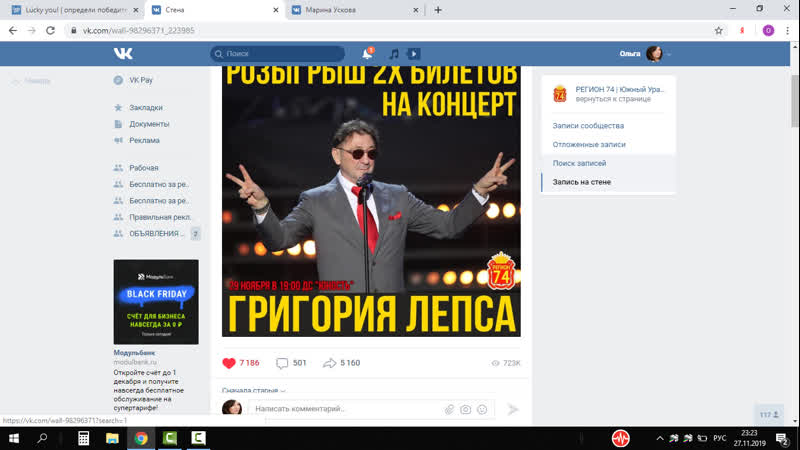The width and height of the screenshot is (800, 450).
Task: Click the 117 online counter button
Action: point(769,415)
